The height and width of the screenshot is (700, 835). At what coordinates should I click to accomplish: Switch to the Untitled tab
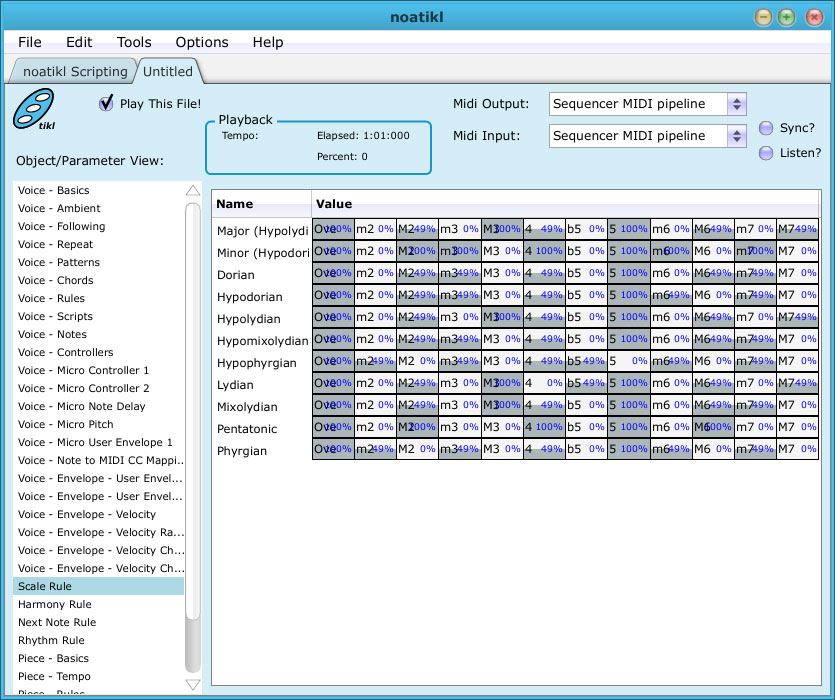[x=168, y=71]
